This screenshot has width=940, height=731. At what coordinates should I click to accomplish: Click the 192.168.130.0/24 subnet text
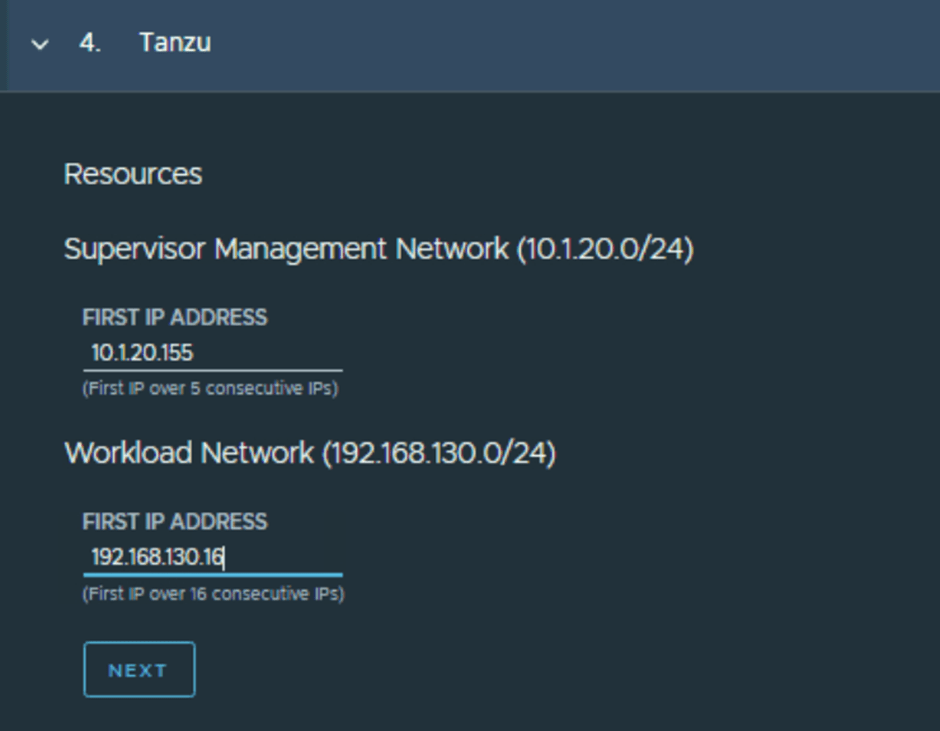tap(438, 453)
